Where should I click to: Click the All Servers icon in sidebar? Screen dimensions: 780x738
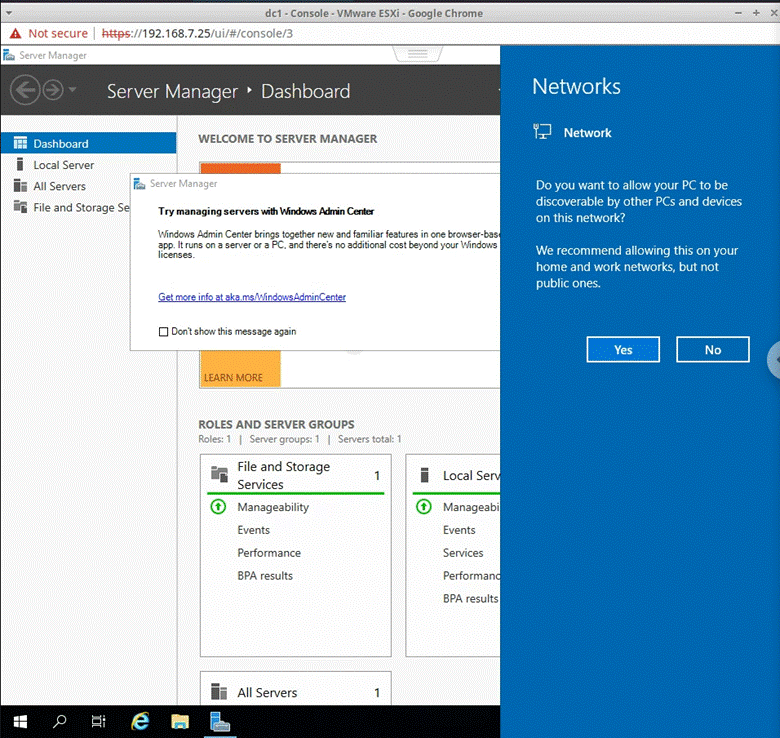pos(20,185)
